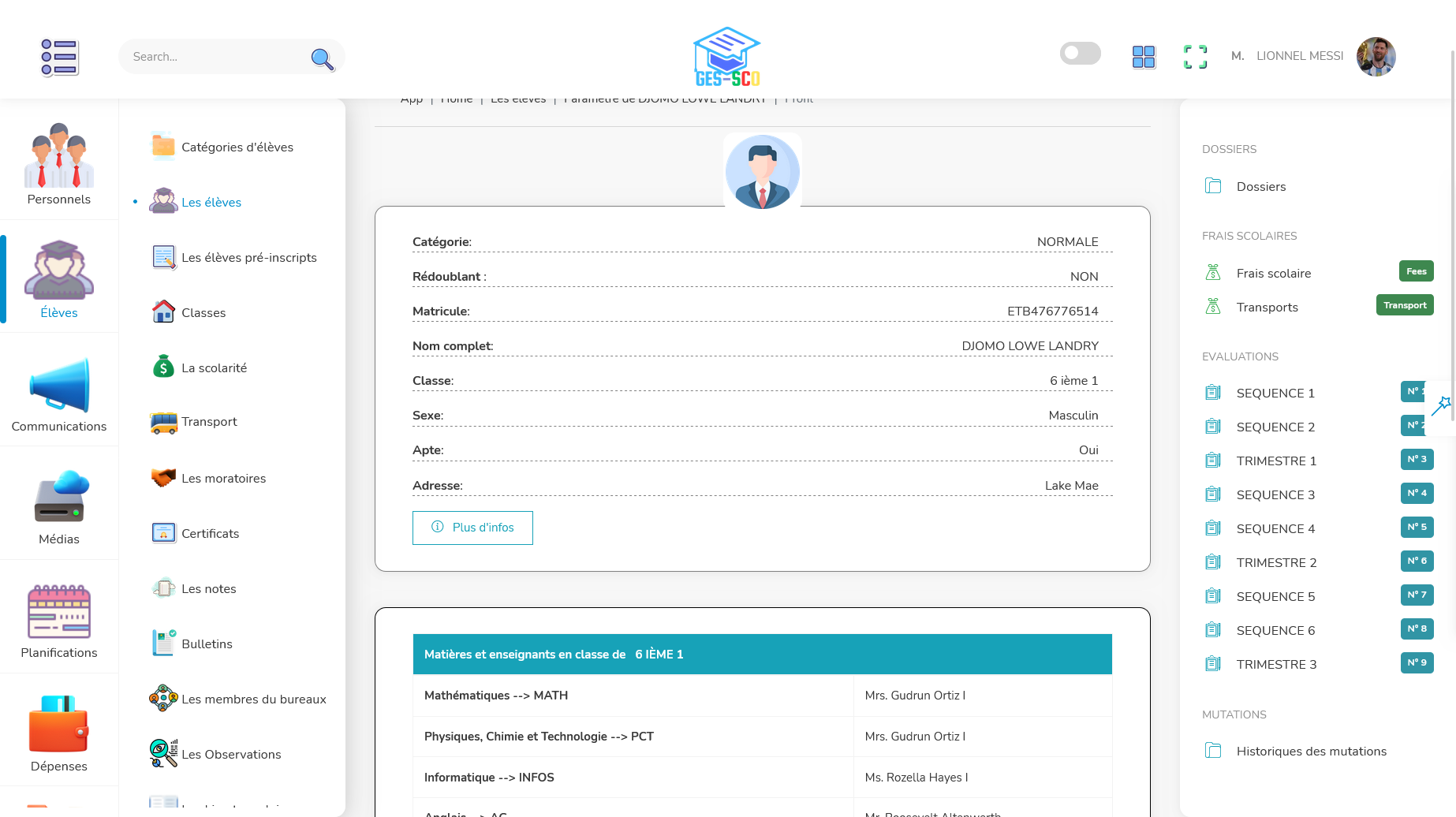This screenshot has width=1456, height=817.
Task: Open the apps grid icon
Action: coord(1143,57)
